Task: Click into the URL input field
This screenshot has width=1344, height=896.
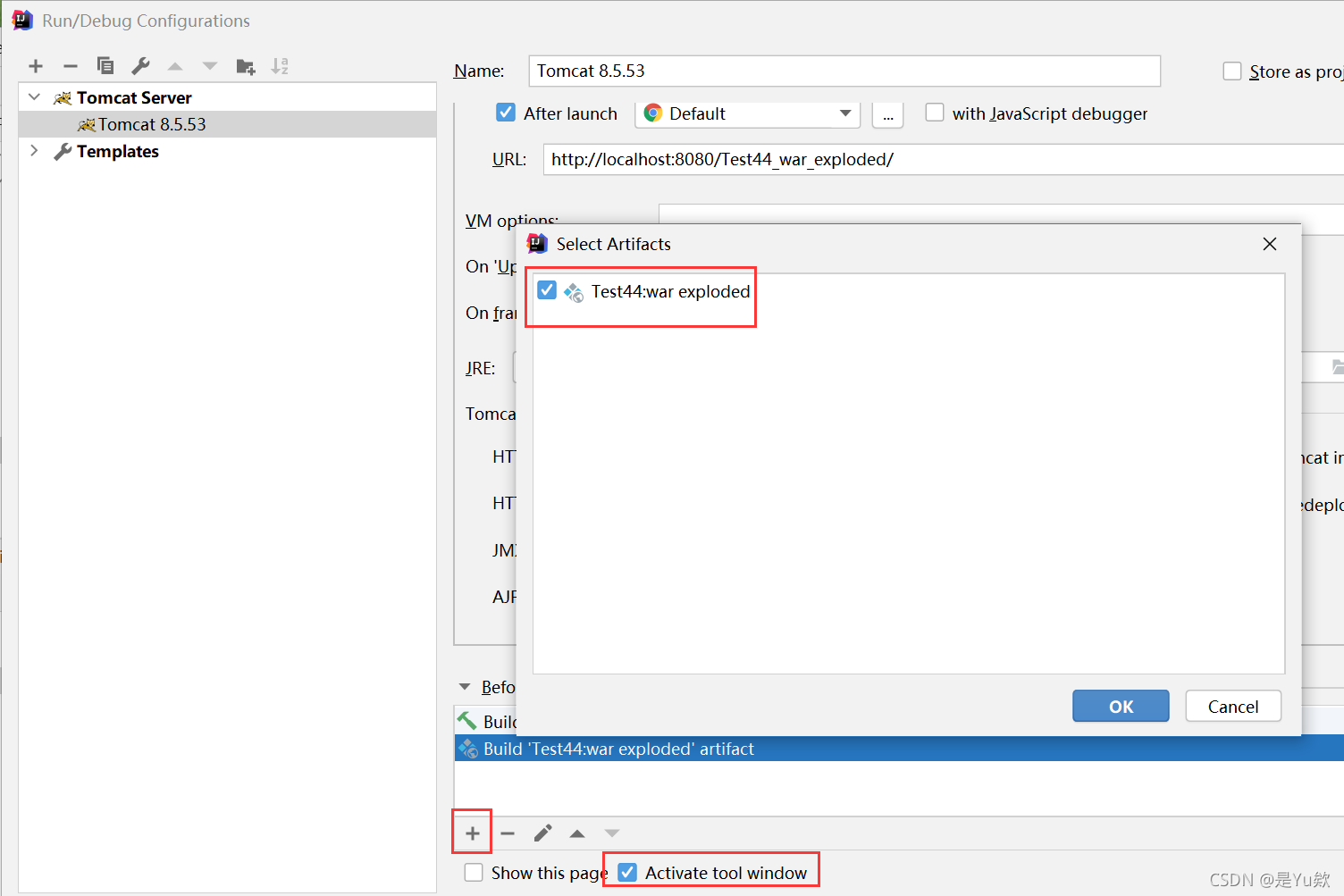Action: (944, 160)
